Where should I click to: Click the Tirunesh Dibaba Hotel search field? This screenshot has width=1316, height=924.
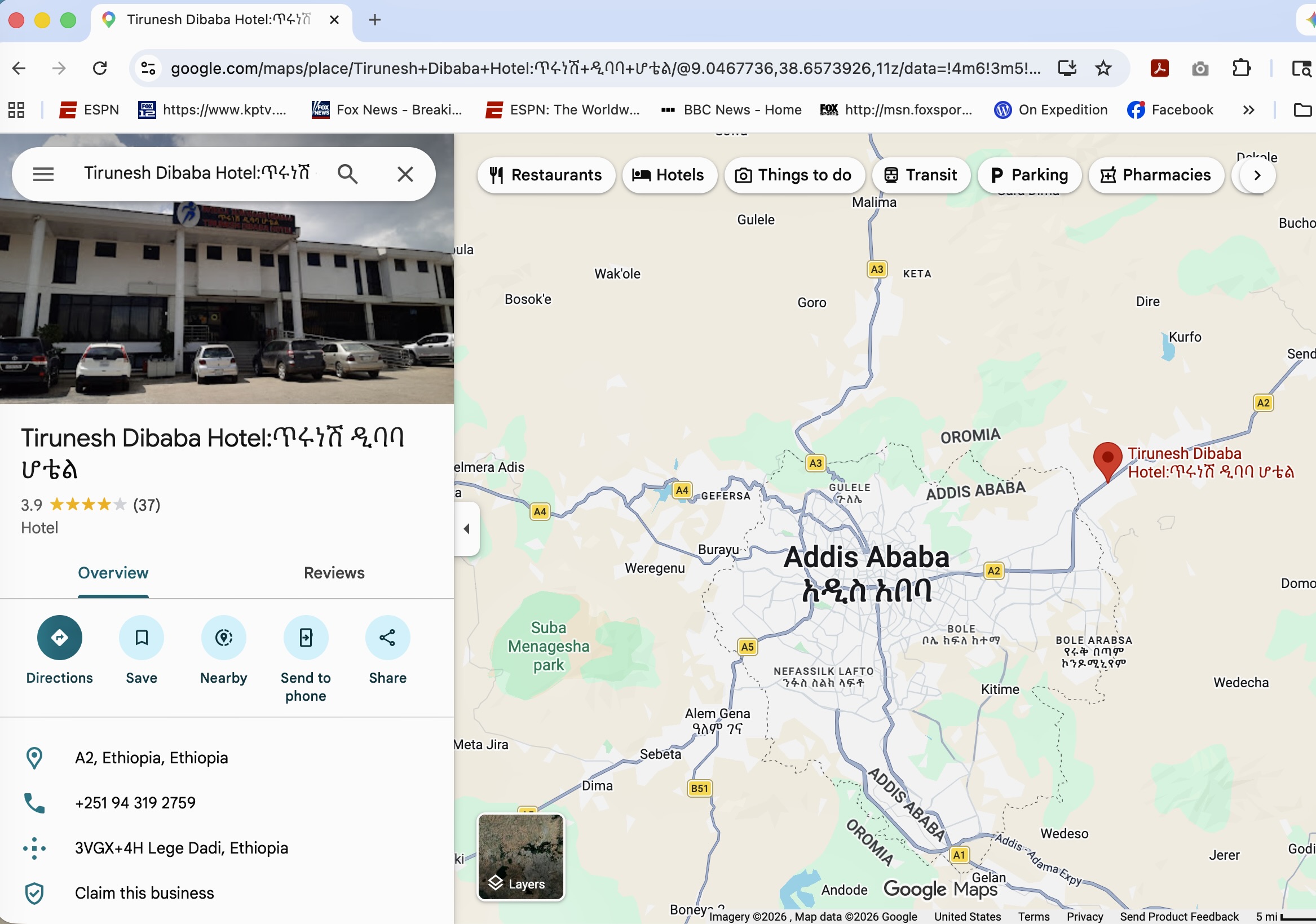pos(197,173)
